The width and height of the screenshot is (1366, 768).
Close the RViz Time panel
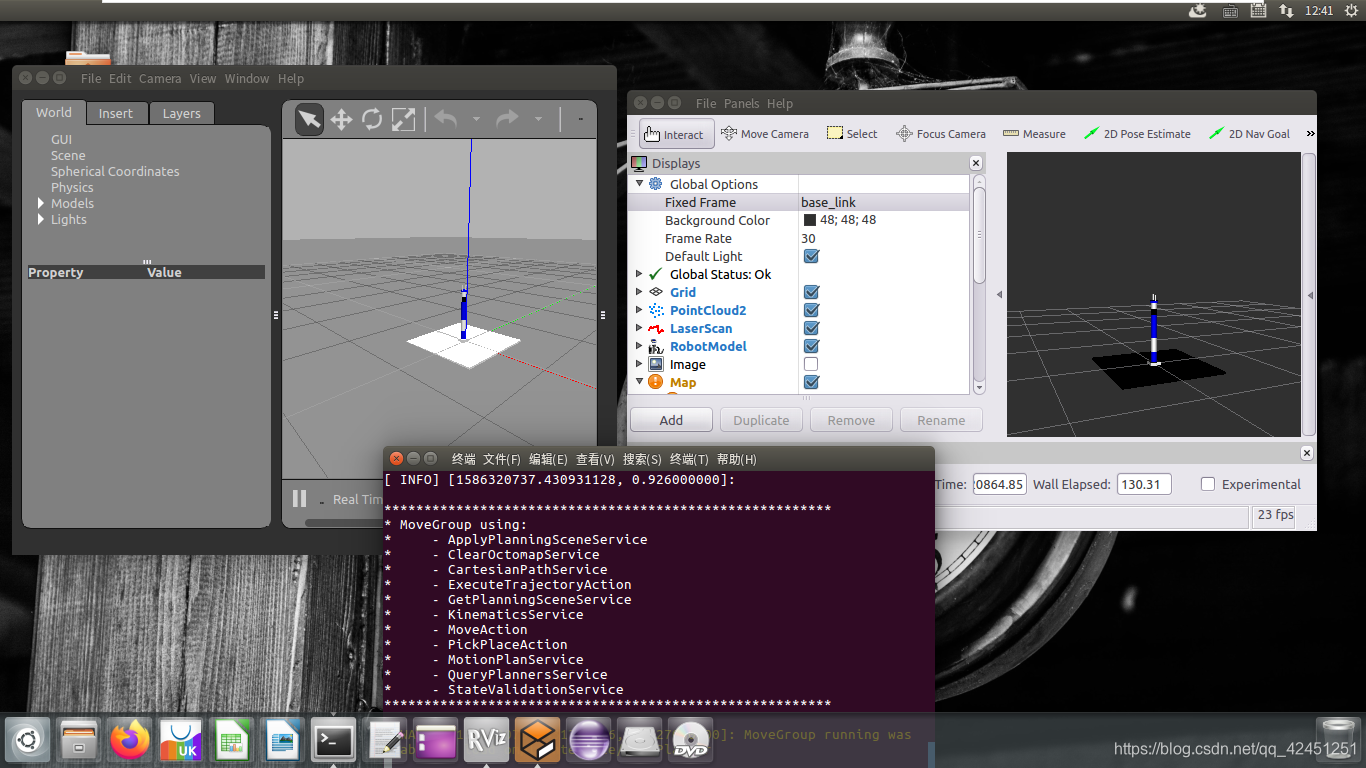(1307, 453)
